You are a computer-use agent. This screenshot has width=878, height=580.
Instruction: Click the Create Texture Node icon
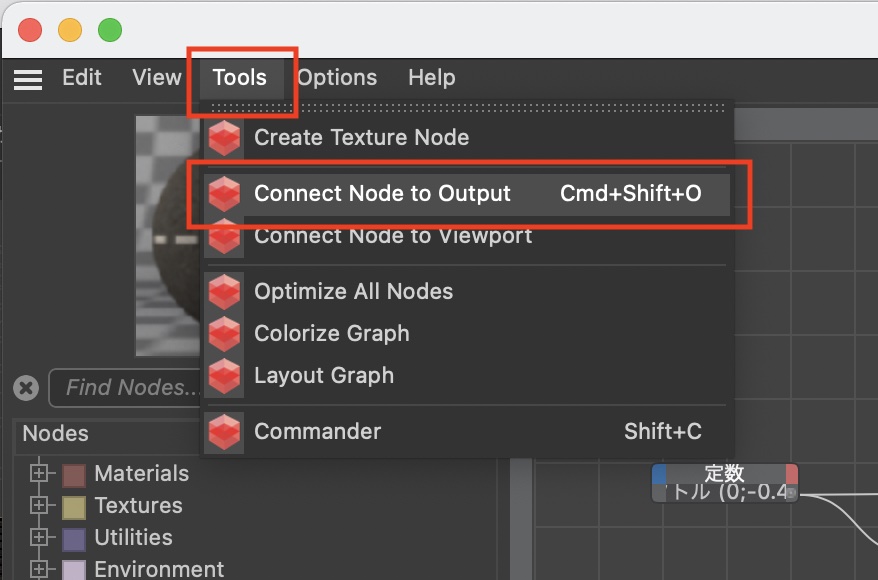coord(225,138)
